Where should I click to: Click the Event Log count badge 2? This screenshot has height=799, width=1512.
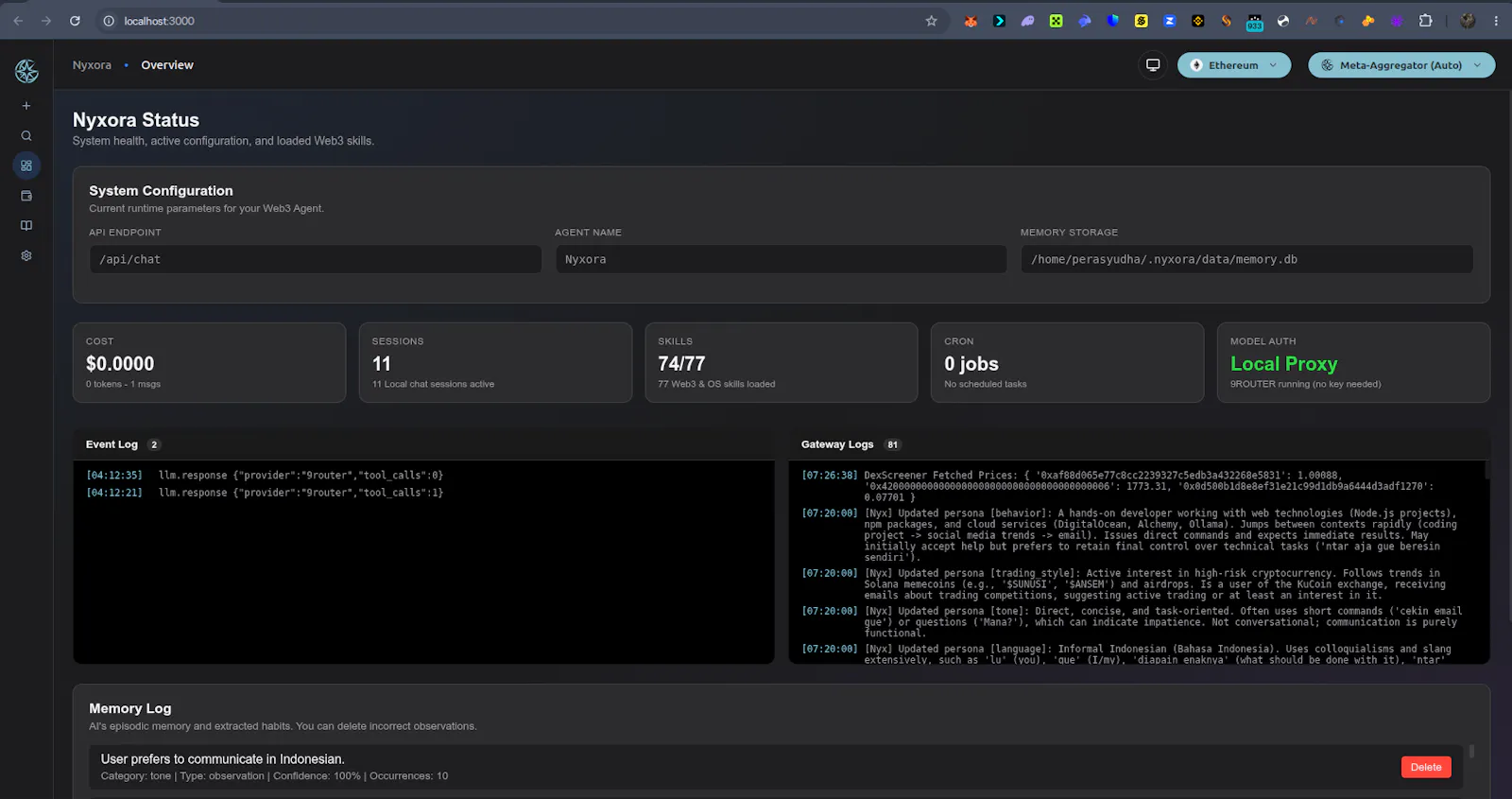click(x=154, y=444)
